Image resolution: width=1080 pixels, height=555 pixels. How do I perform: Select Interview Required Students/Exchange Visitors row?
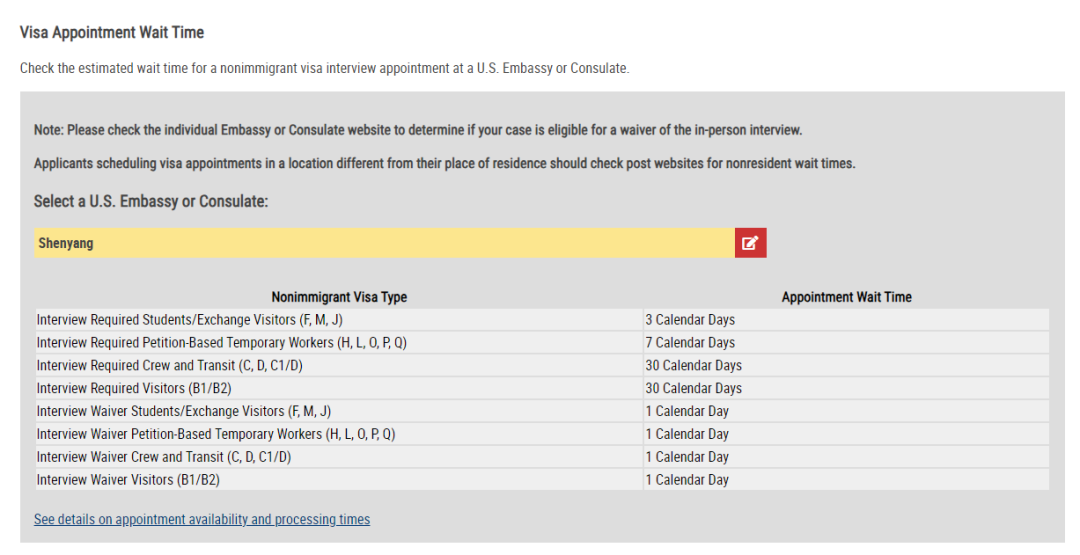(x=542, y=320)
